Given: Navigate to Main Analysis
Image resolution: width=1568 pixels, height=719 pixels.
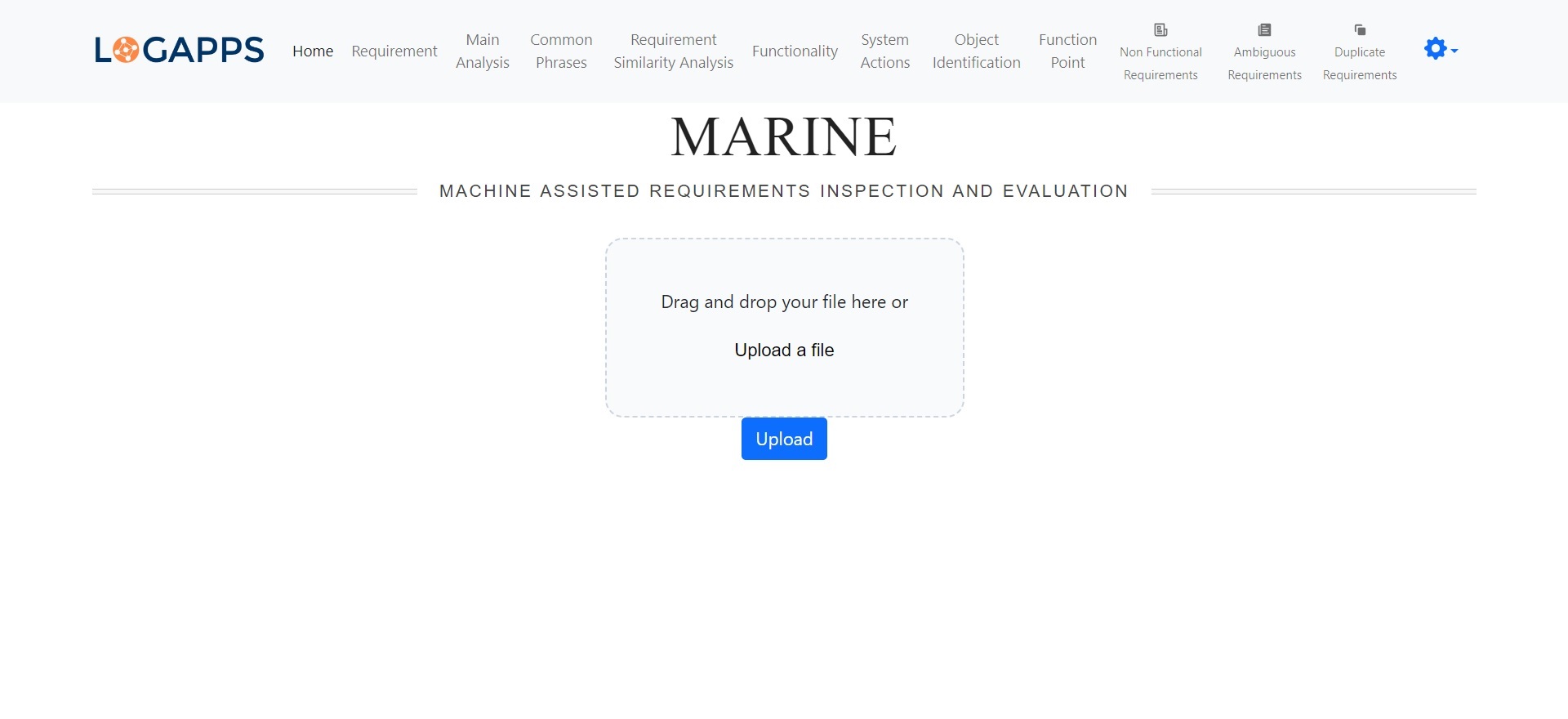Looking at the screenshot, I should point(483,51).
